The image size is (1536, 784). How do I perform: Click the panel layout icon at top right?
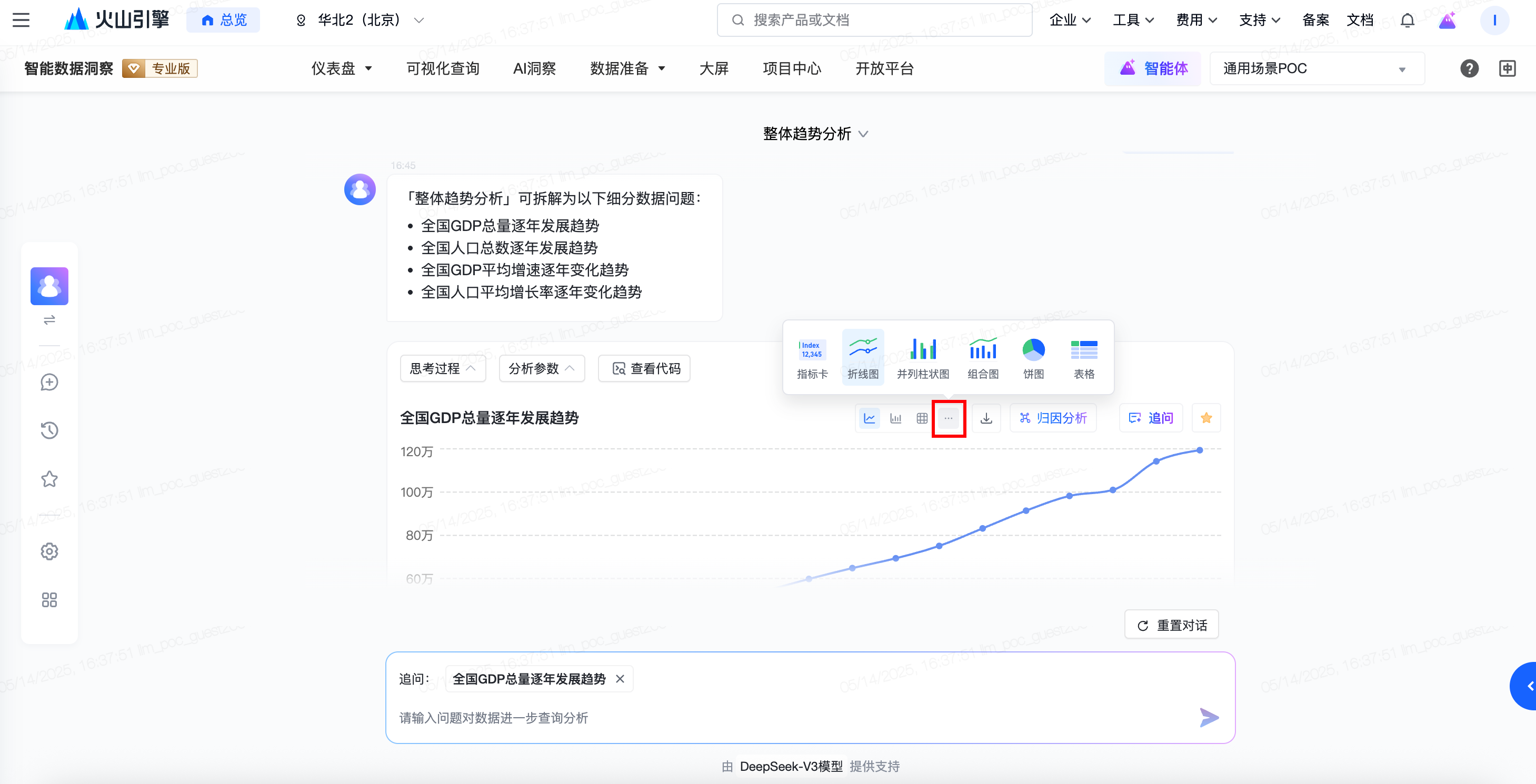click(x=1507, y=68)
